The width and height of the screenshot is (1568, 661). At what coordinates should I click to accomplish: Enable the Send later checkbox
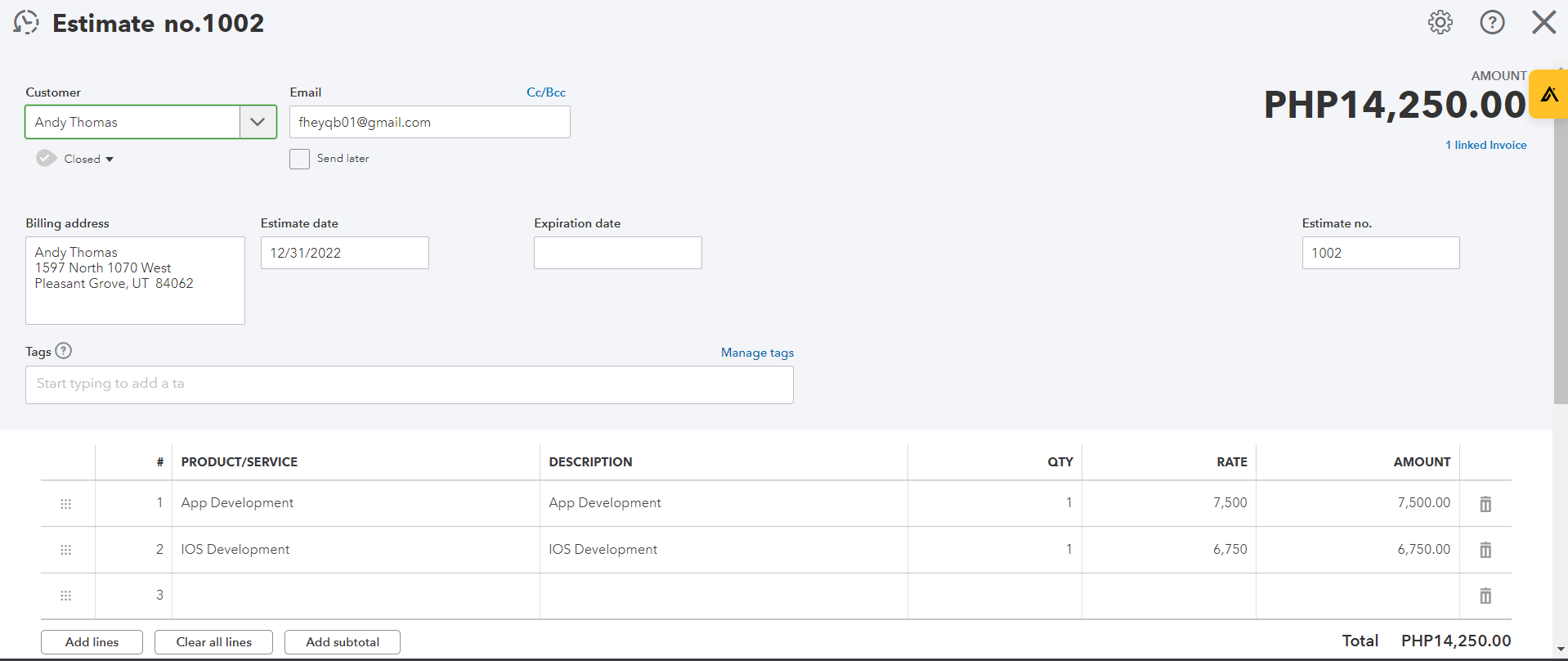click(x=300, y=159)
